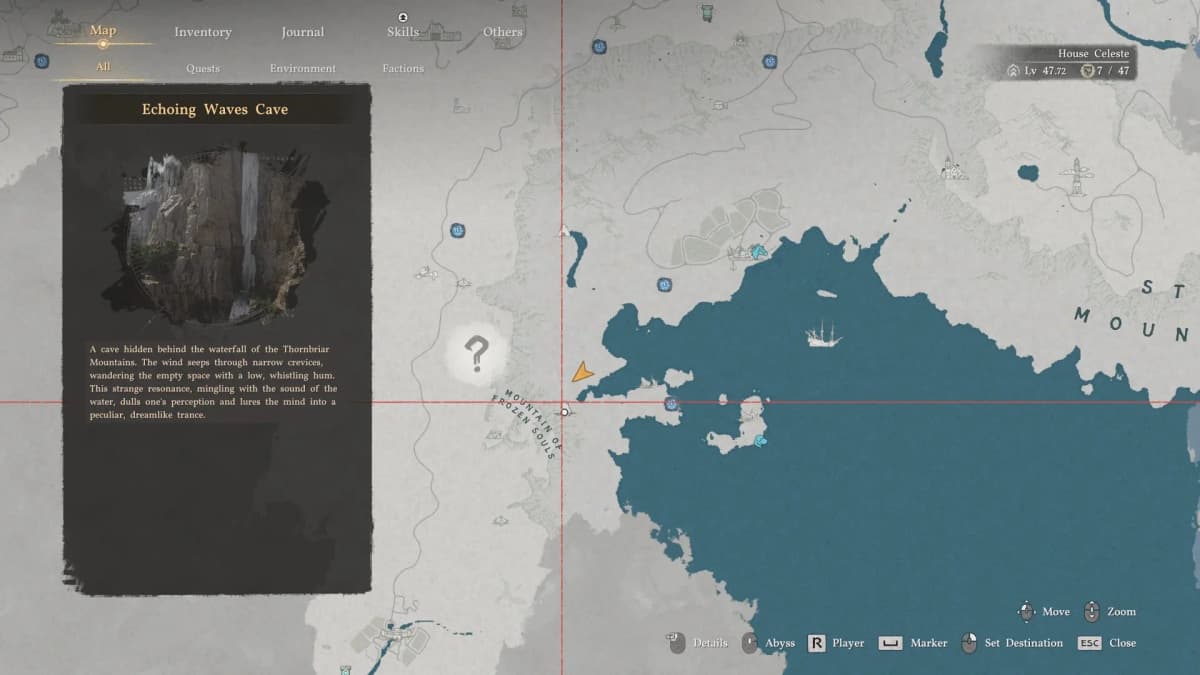Switch to the Journal tab
Viewport: 1200px width, 675px height.
302,32
